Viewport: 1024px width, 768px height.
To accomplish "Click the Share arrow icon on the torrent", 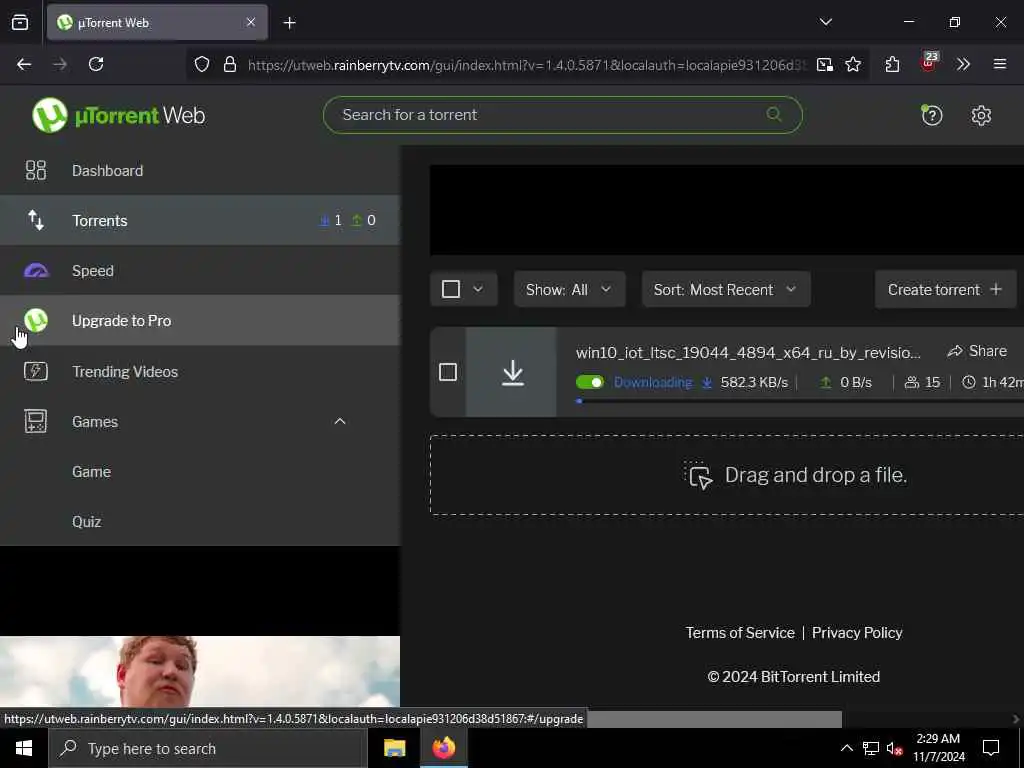I will (x=955, y=351).
